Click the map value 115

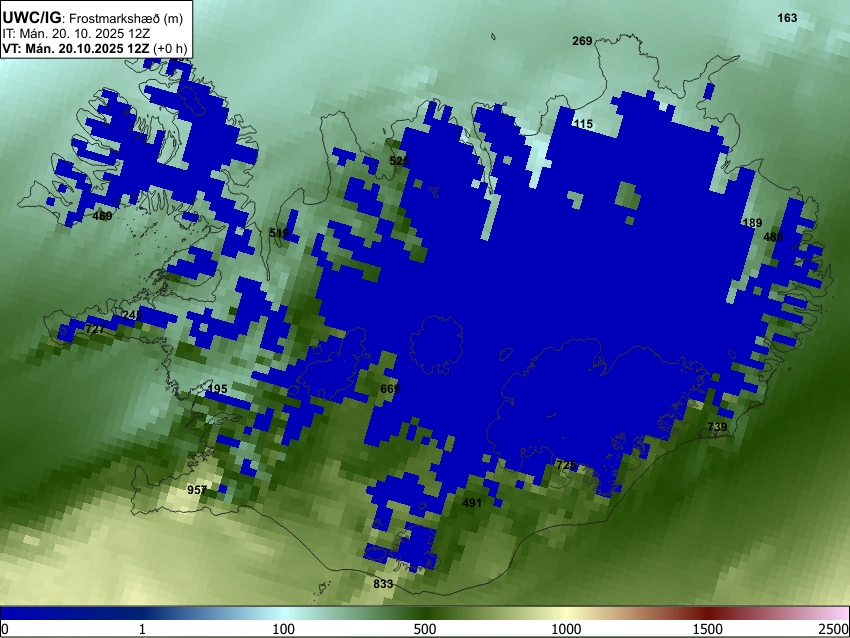pyautogui.click(x=583, y=124)
